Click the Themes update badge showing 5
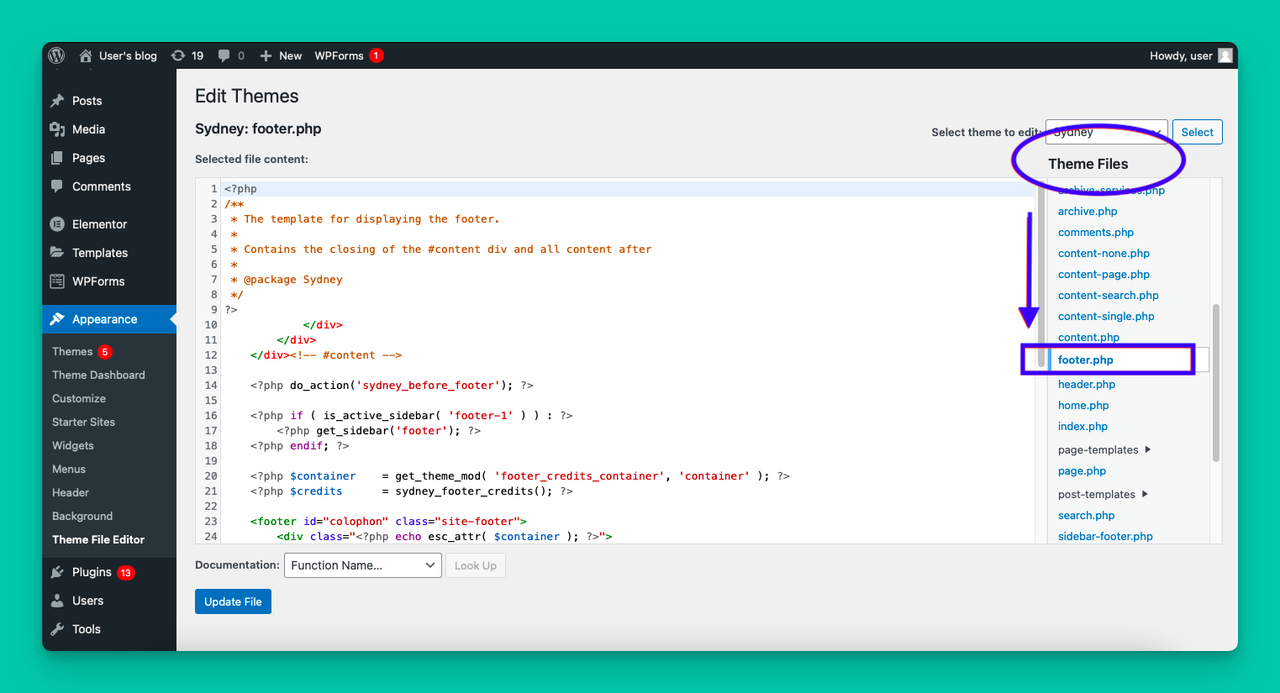The height and width of the screenshot is (693, 1280). pos(105,351)
